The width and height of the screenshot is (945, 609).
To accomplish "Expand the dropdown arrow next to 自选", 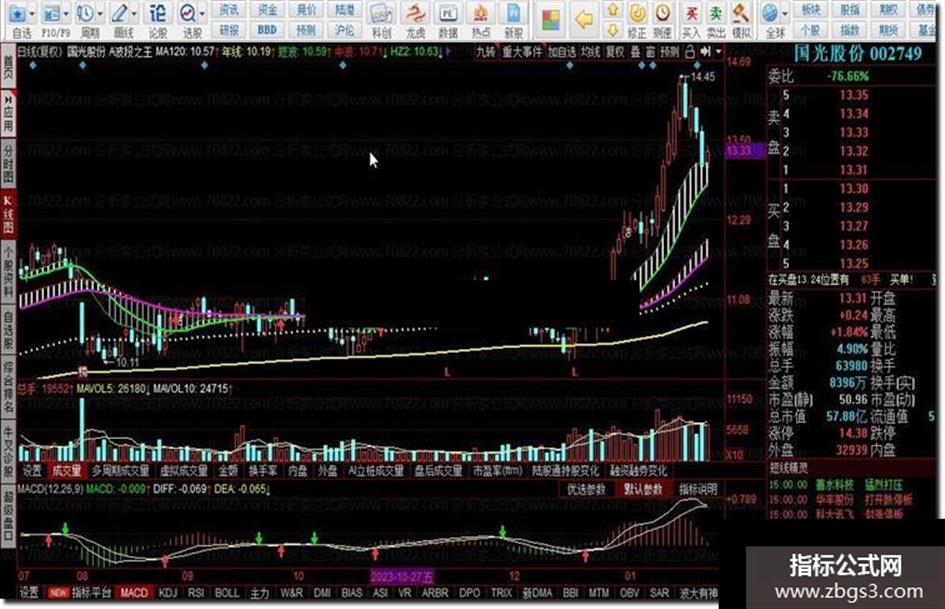I will tap(31, 14).
